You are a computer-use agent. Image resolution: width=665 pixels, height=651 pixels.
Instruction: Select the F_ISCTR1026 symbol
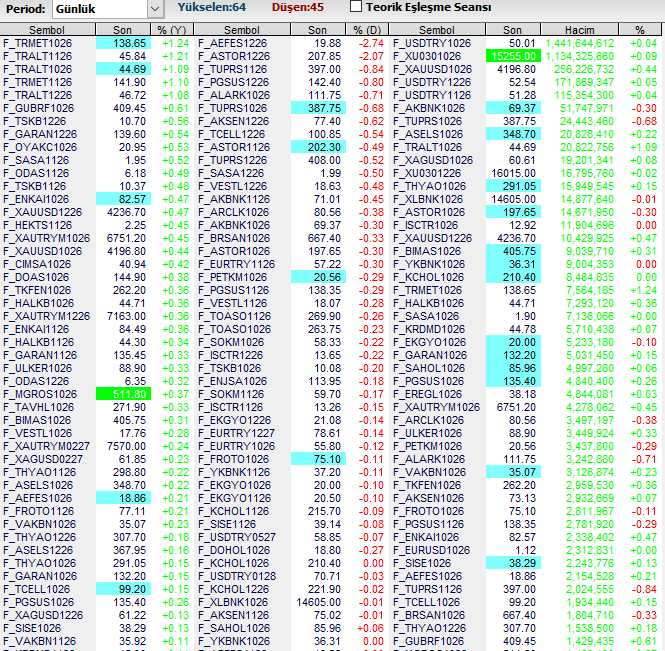[x=425, y=225]
